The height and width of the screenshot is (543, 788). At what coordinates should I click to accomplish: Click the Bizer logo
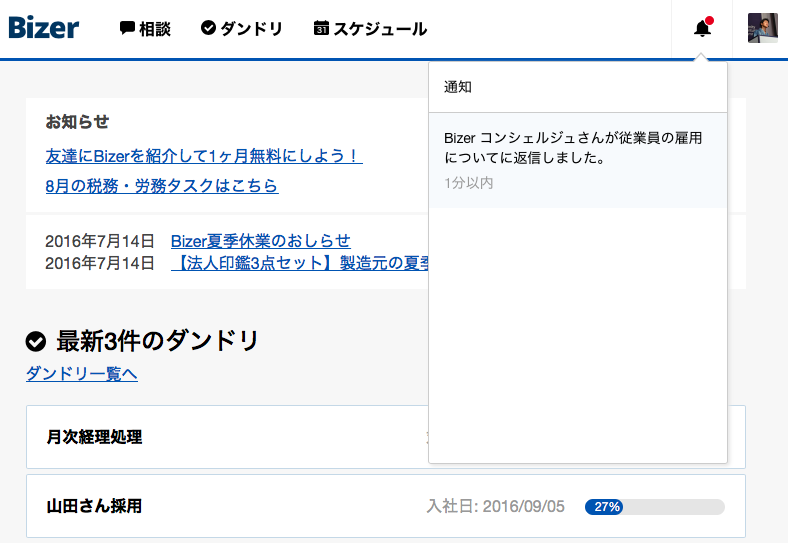coord(44,28)
